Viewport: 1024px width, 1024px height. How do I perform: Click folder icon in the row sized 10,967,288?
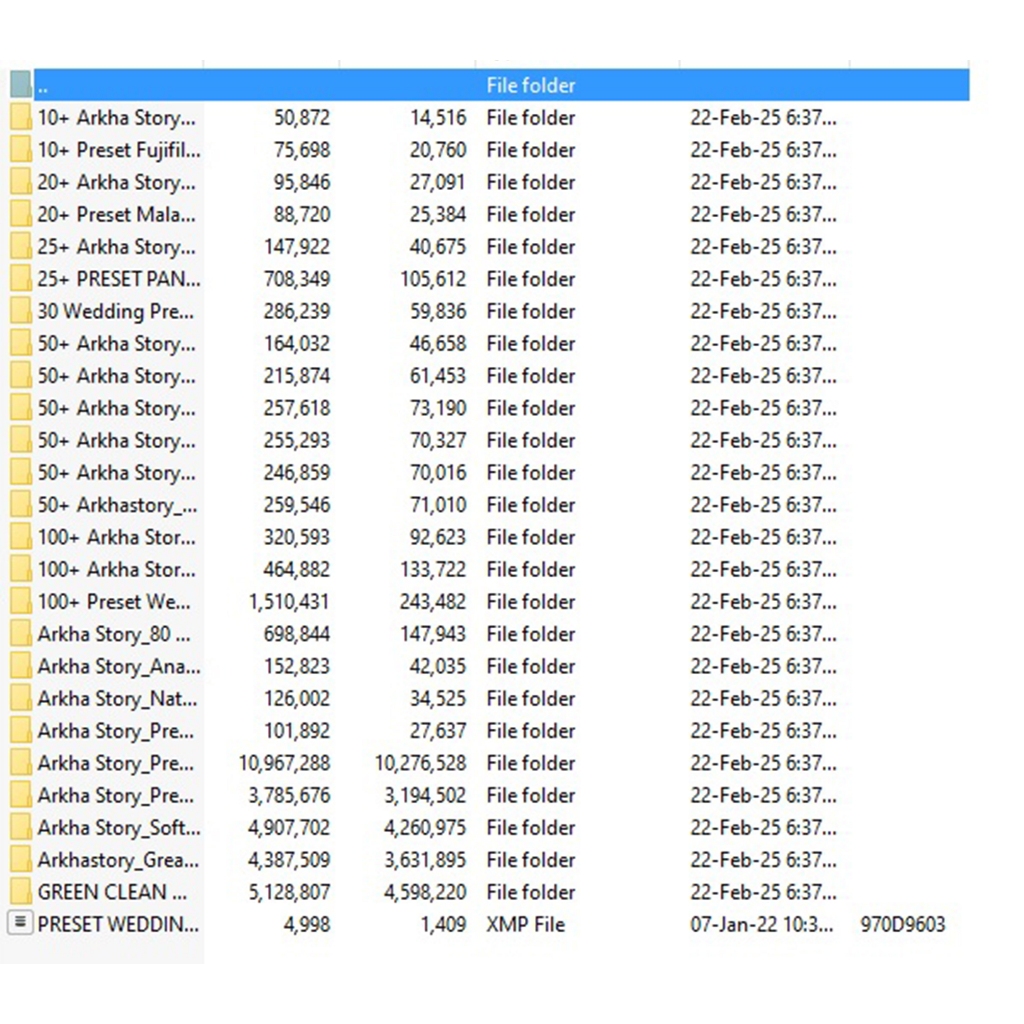click(20, 763)
